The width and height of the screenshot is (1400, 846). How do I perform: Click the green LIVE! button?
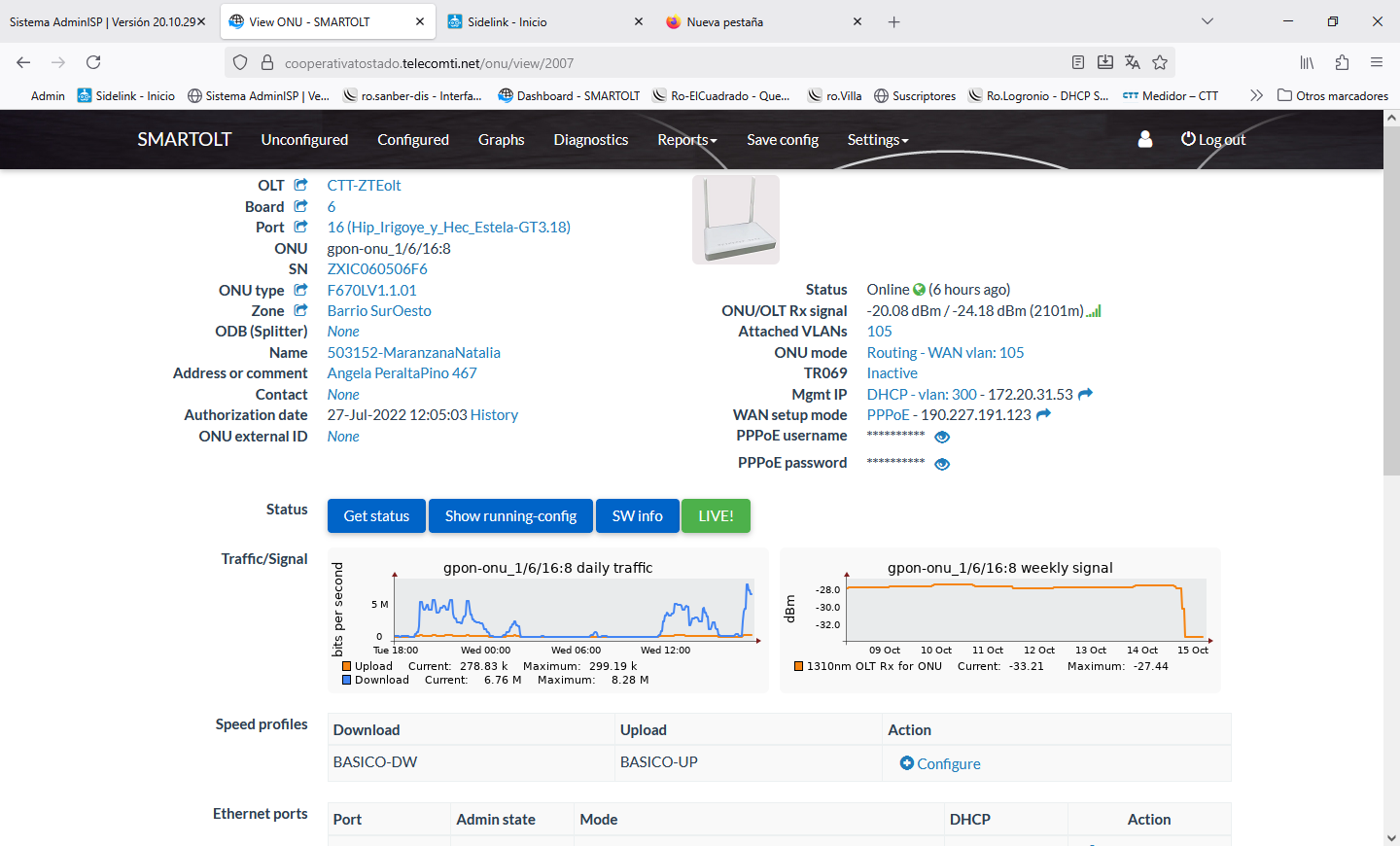click(x=716, y=515)
